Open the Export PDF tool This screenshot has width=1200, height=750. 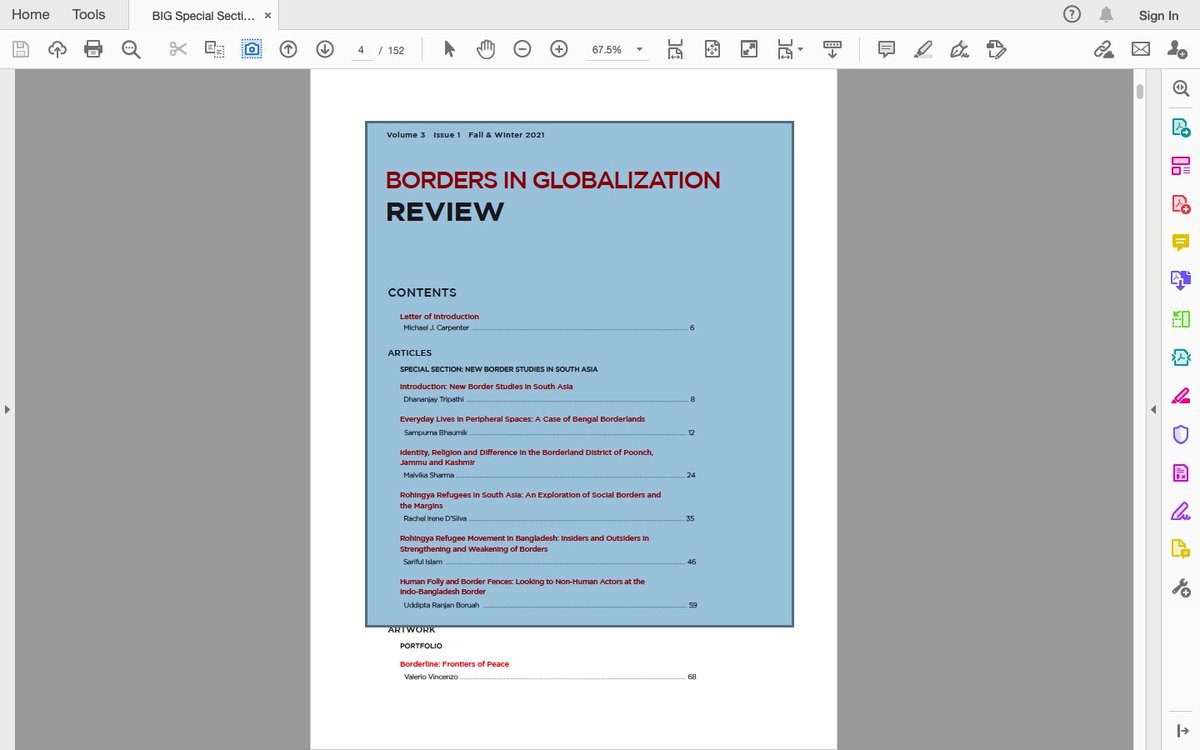pos(1181,127)
